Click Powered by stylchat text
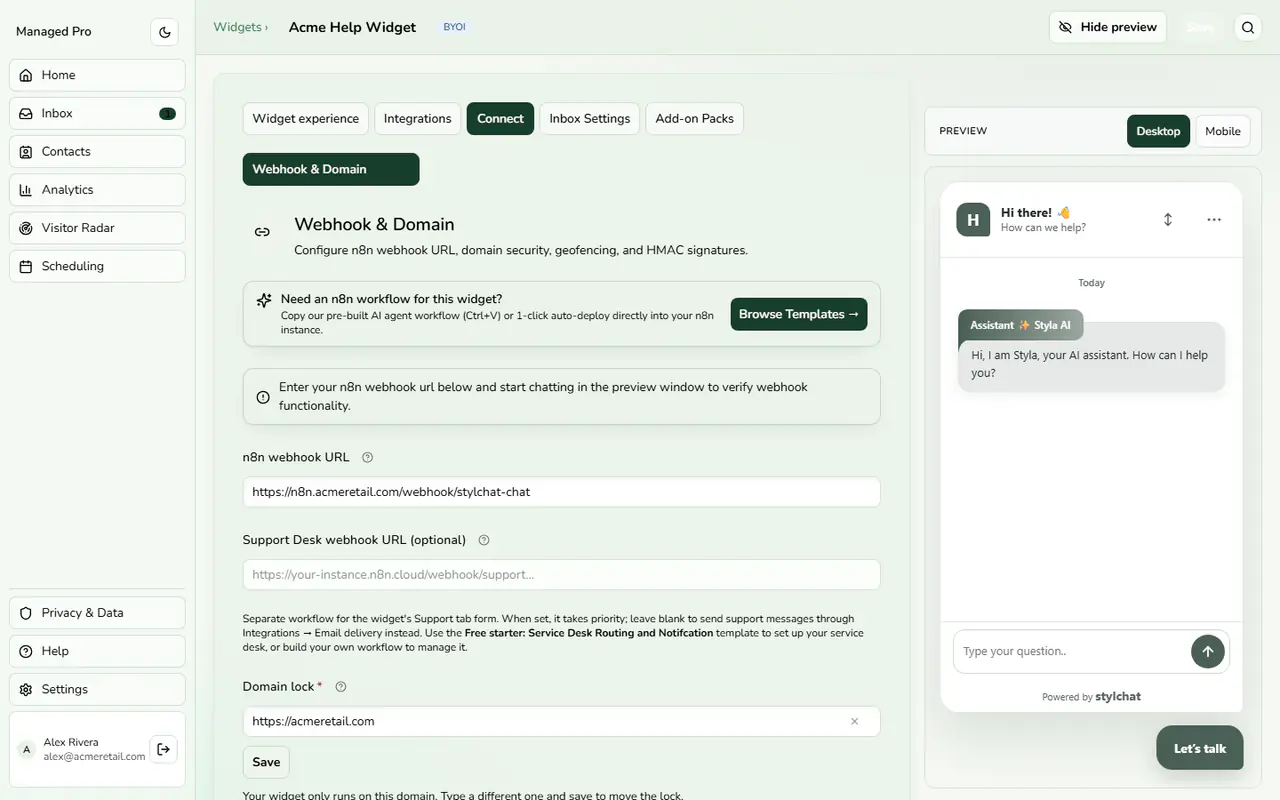 1091,696
